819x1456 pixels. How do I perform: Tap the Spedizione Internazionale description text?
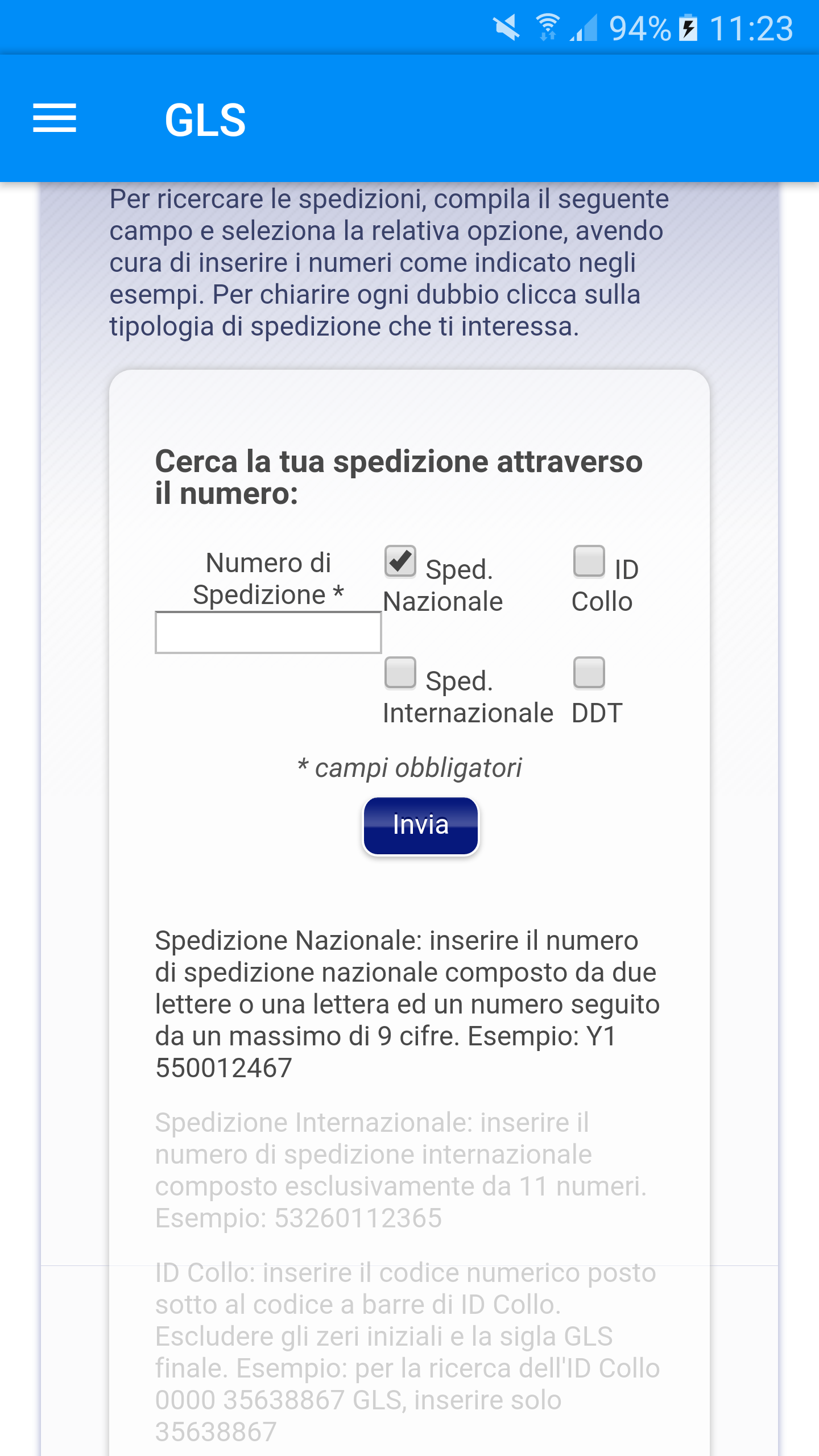(x=401, y=1170)
